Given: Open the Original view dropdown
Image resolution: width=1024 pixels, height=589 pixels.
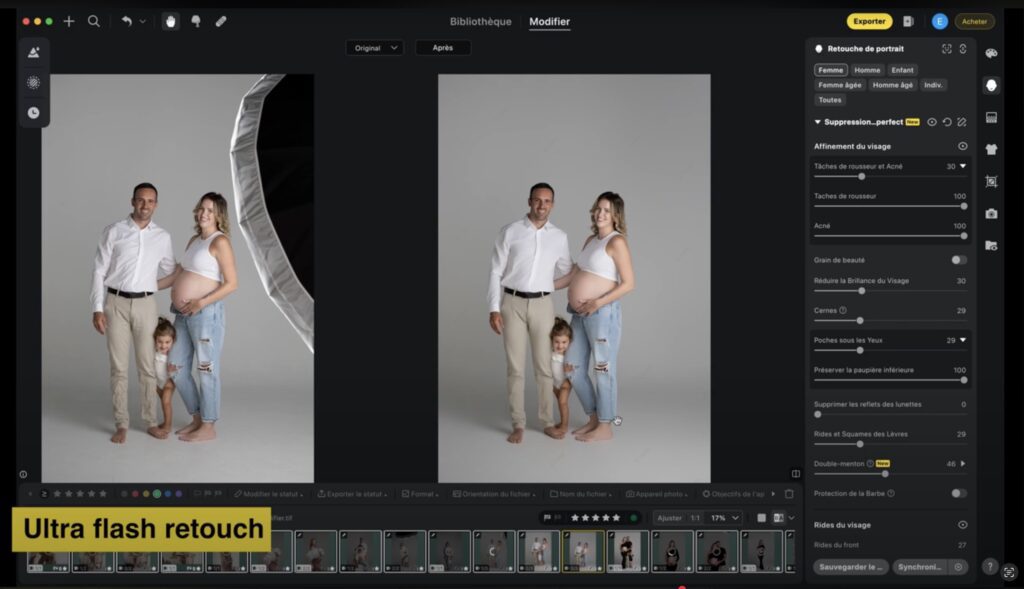Looking at the screenshot, I should [374, 48].
